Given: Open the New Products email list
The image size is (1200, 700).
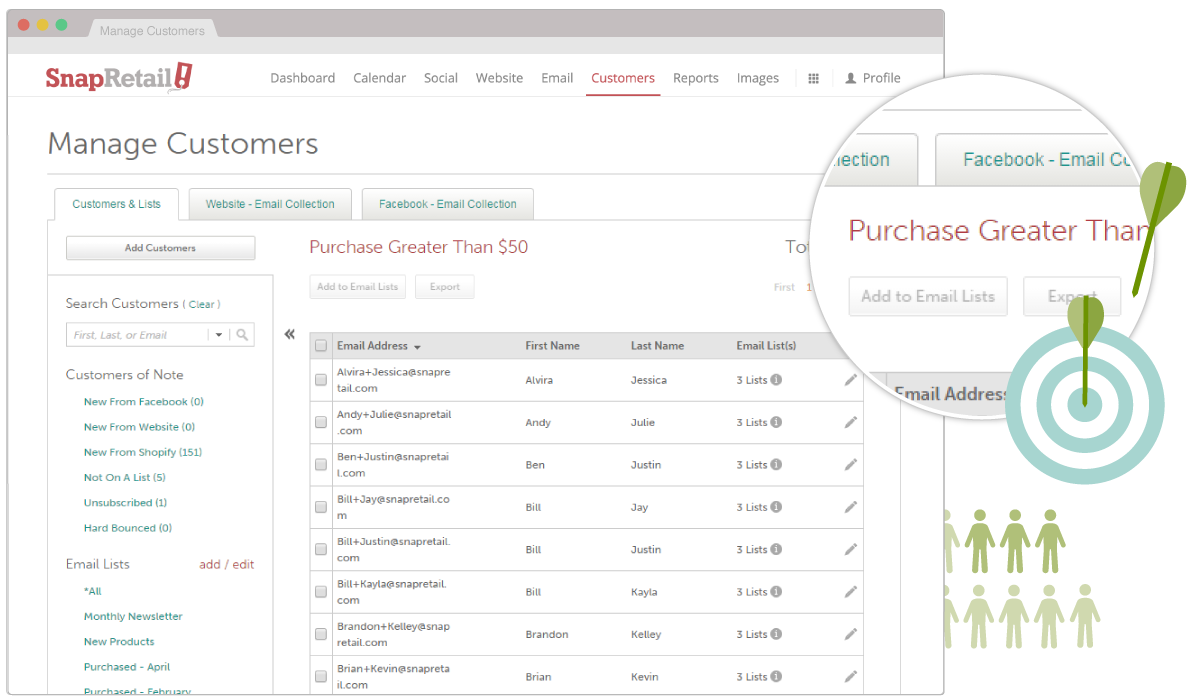Looking at the screenshot, I should point(119,642).
